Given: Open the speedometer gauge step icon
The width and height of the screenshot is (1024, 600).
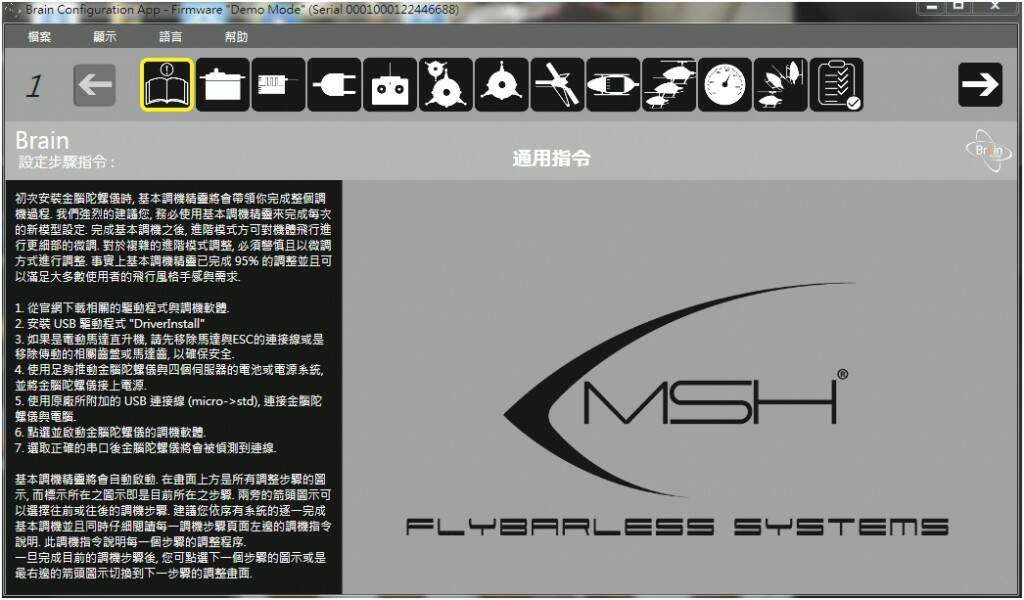Looking at the screenshot, I should (x=725, y=85).
